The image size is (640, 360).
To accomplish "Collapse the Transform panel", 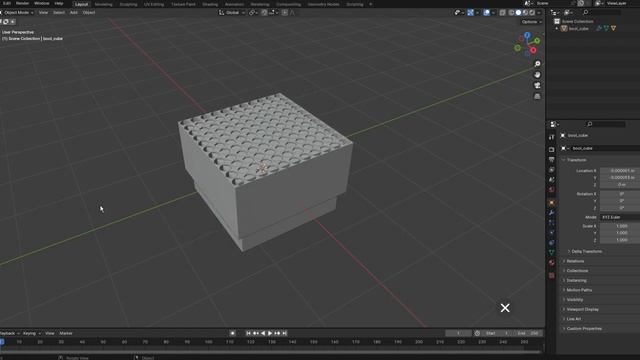I will tap(576, 160).
